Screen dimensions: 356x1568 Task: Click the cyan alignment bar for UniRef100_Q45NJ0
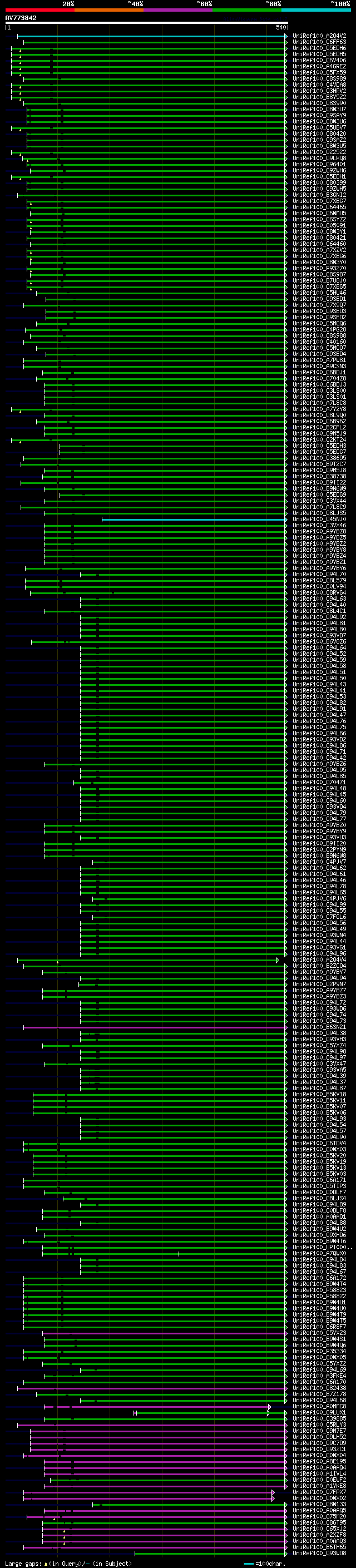(x=195, y=519)
